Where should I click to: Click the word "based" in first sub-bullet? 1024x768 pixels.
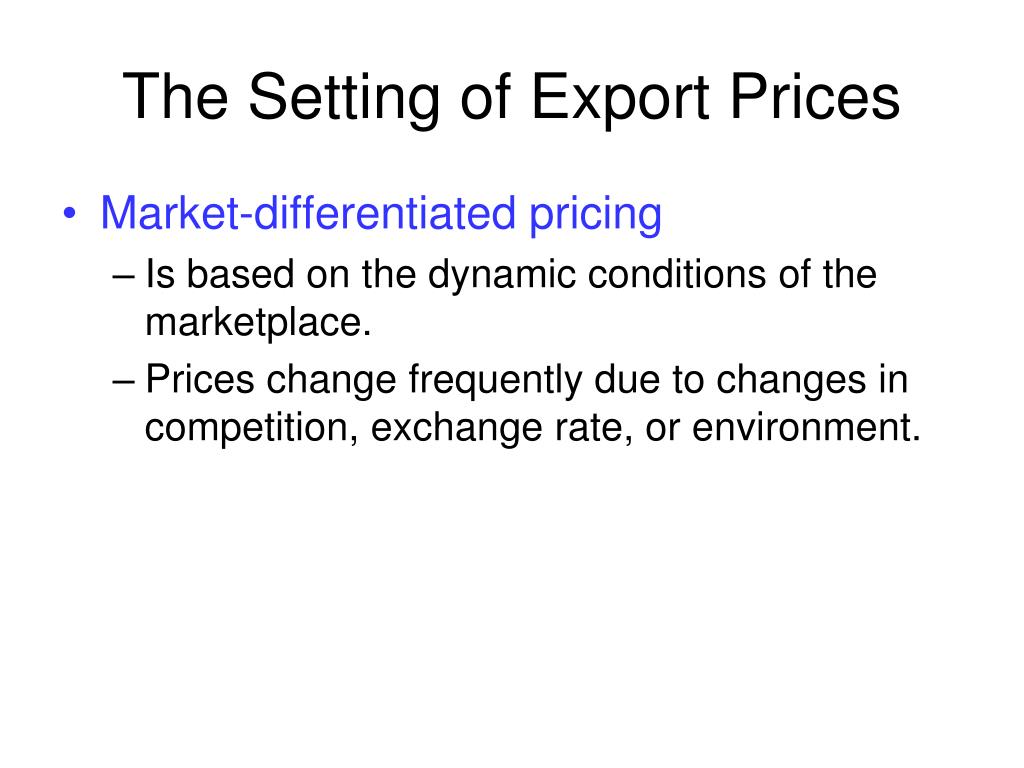tap(240, 274)
